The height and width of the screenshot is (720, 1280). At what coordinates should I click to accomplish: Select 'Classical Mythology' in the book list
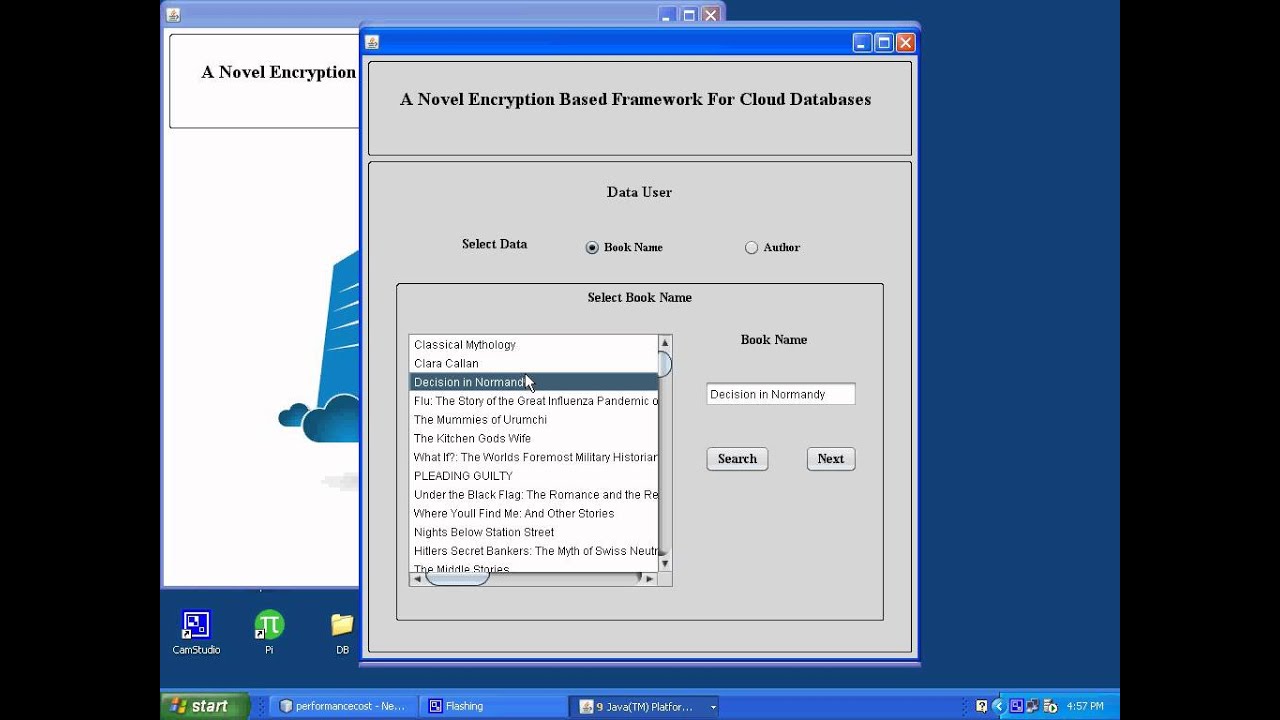click(533, 345)
